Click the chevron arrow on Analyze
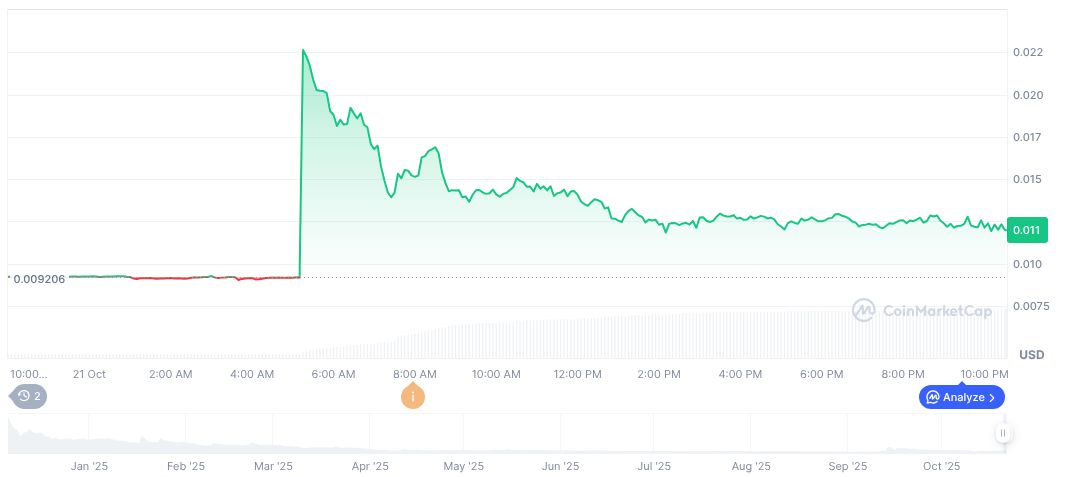 (991, 397)
